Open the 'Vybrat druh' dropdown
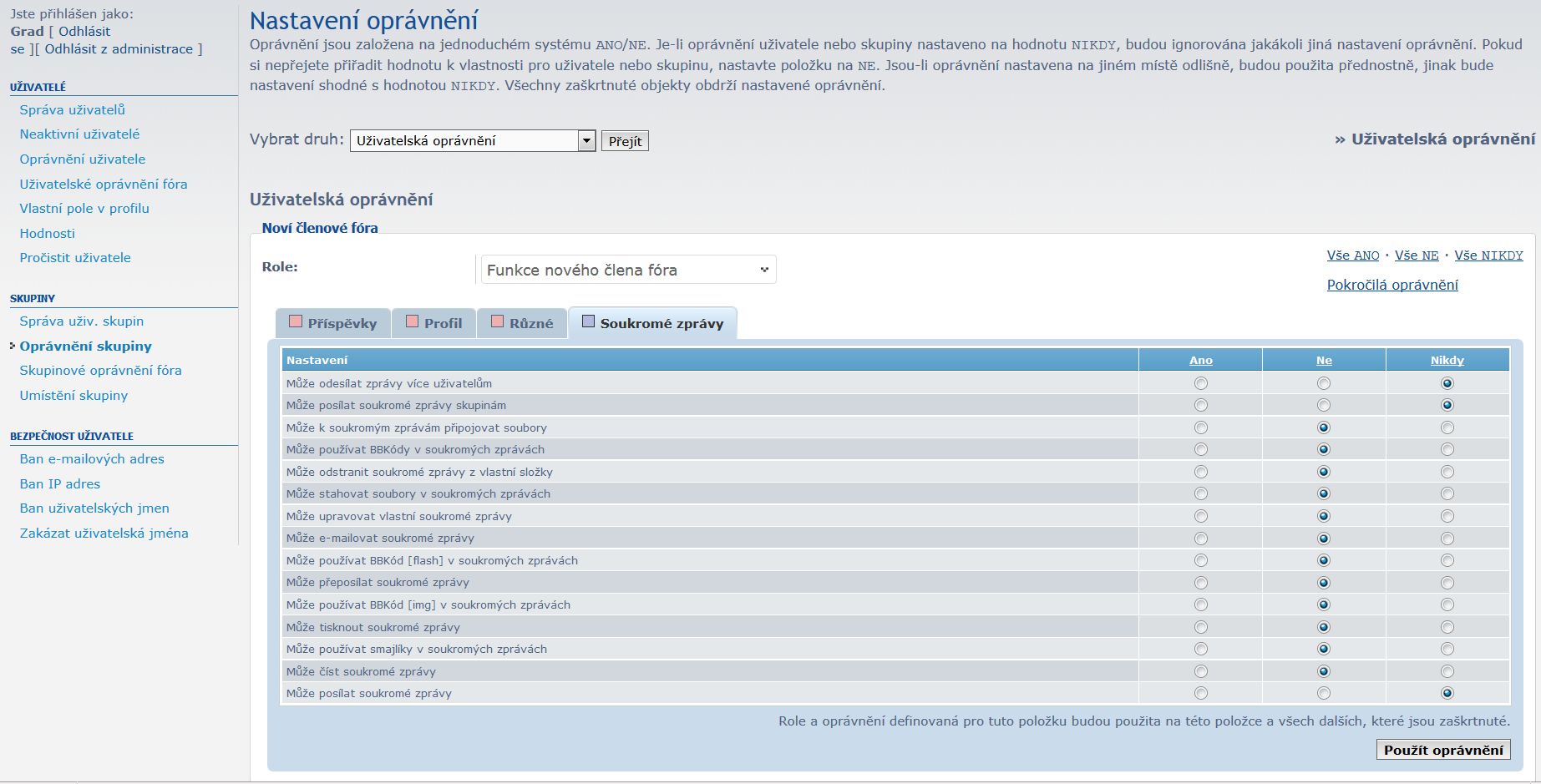 tap(472, 141)
